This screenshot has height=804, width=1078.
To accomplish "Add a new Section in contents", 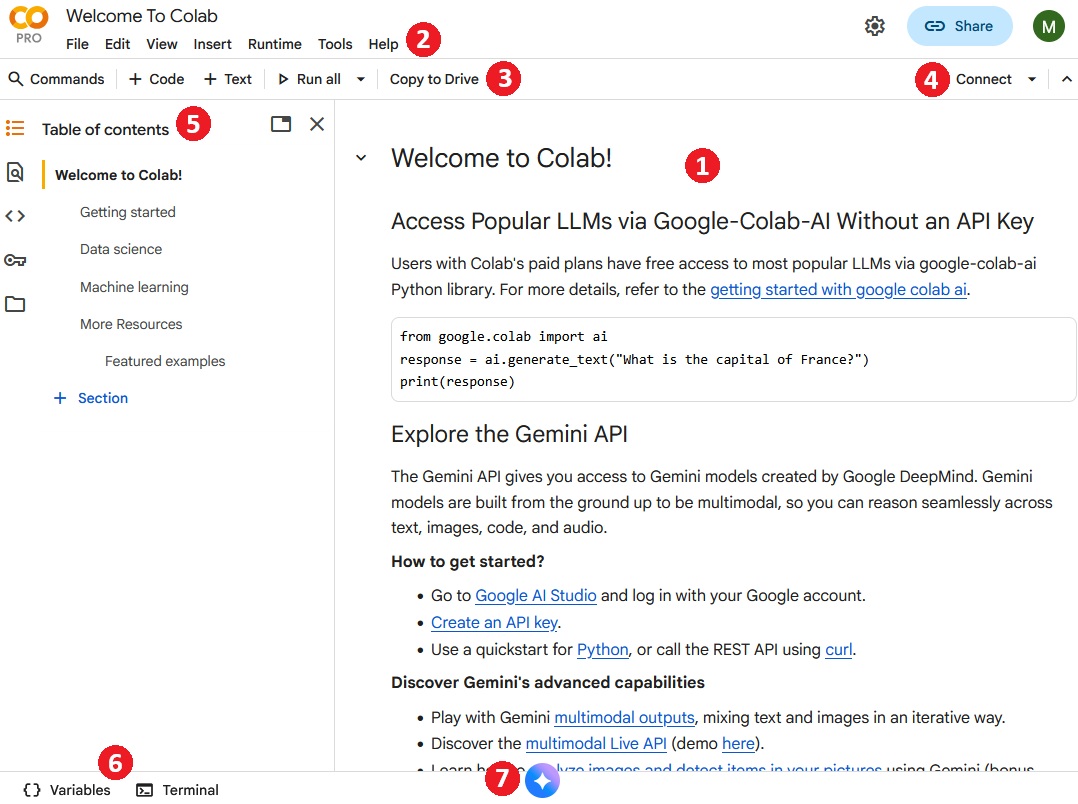I will pos(91,398).
